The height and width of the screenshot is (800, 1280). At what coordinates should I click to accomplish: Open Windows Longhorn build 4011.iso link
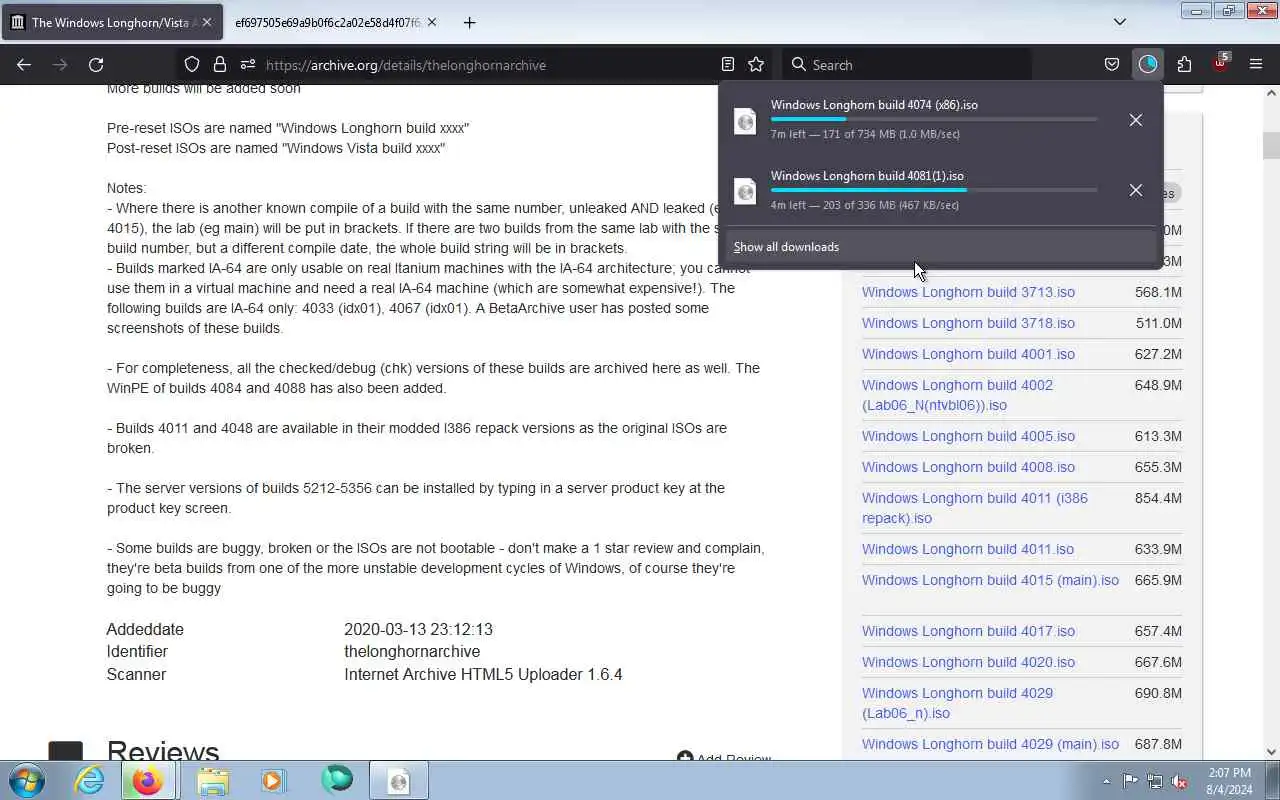click(967, 549)
